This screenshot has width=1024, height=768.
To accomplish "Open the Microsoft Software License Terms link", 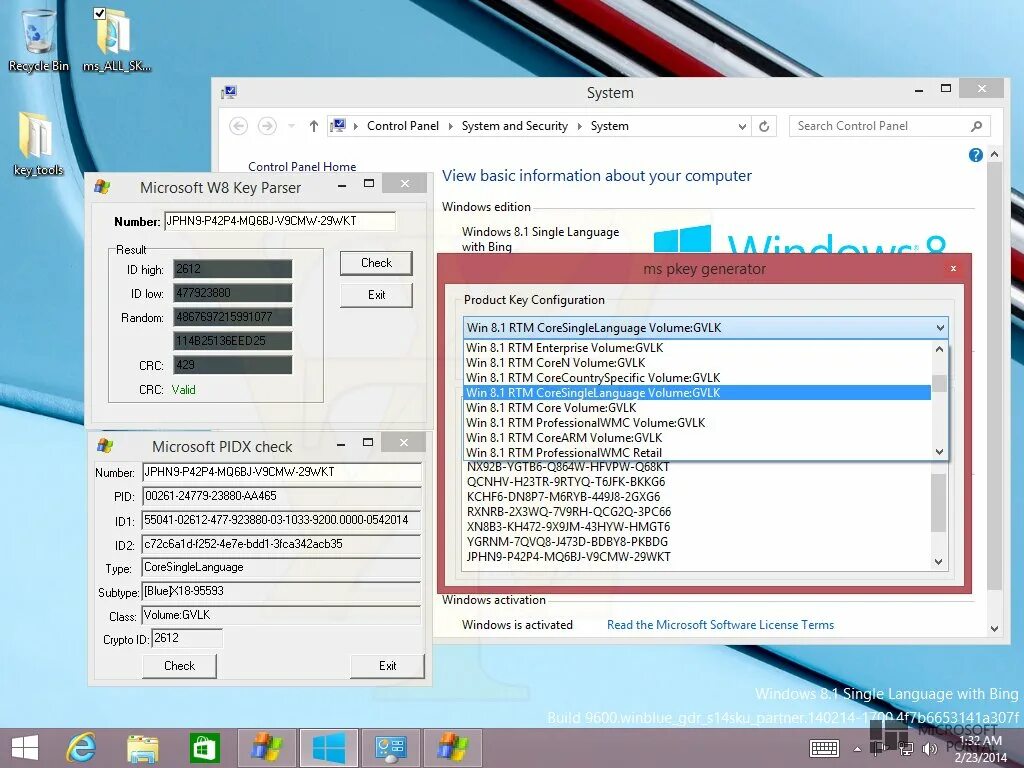I will (720, 624).
